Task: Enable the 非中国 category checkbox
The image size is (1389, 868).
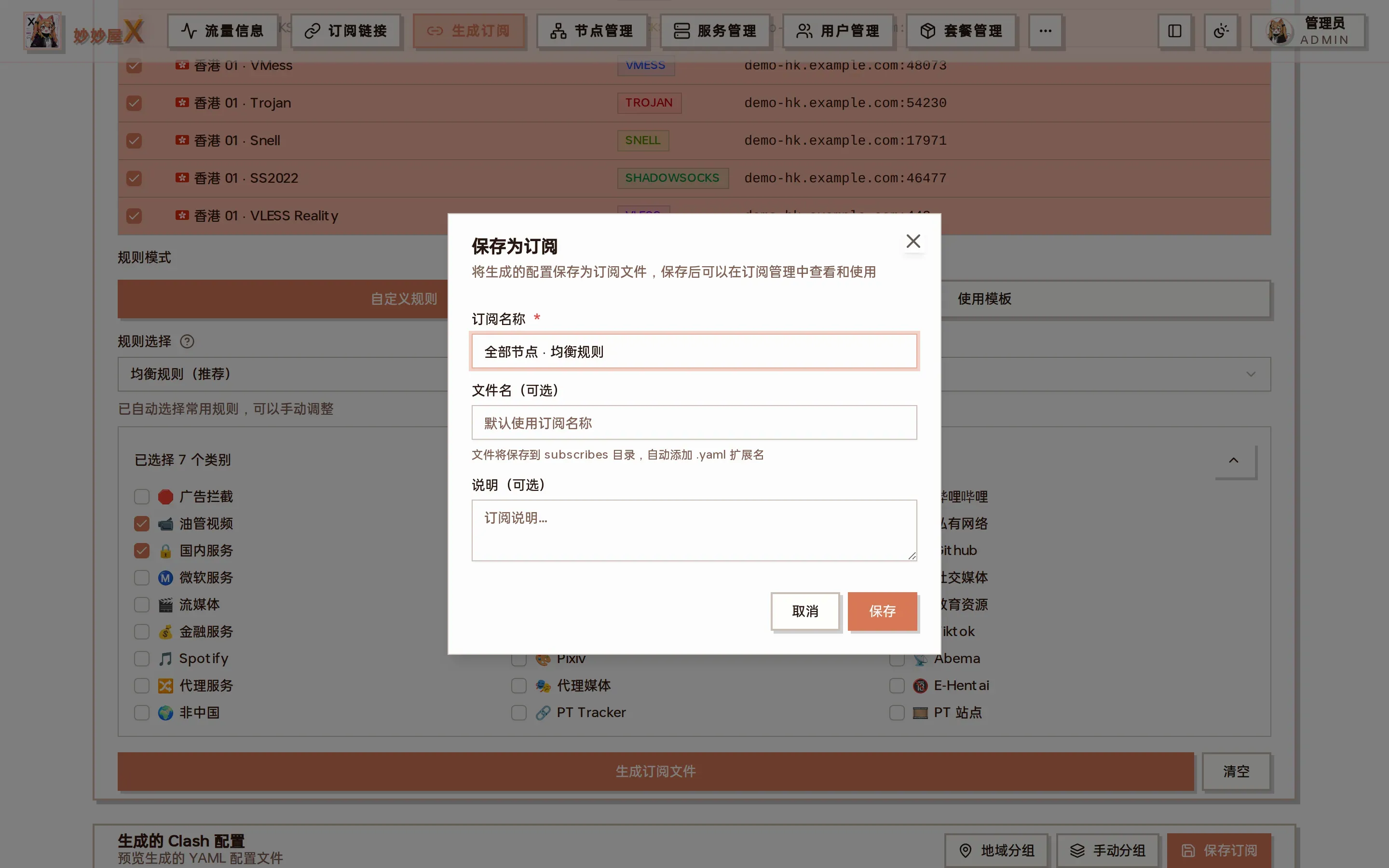Action: point(142,712)
